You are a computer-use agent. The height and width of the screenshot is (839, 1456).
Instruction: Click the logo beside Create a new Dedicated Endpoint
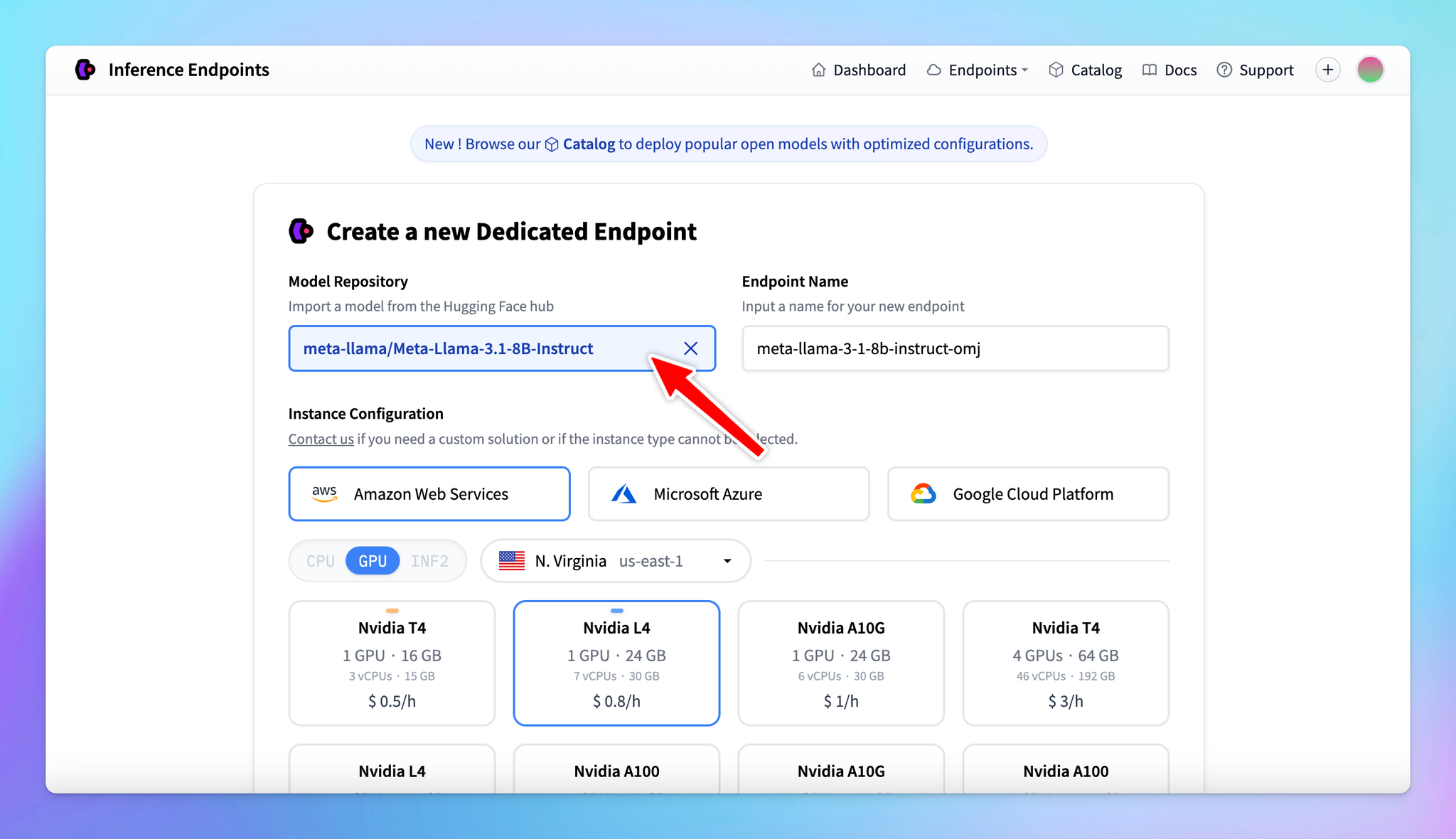(301, 231)
